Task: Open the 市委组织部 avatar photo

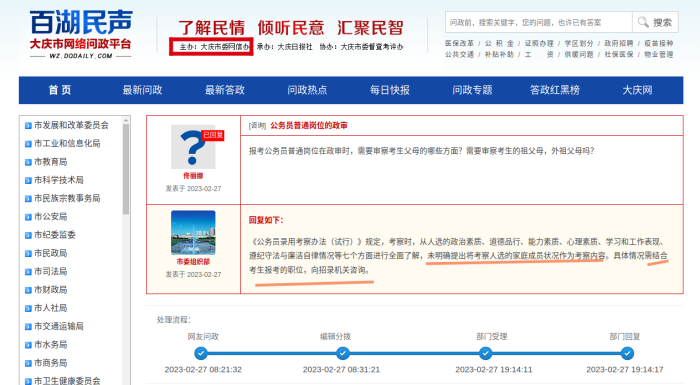Action: click(x=193, y=232)
